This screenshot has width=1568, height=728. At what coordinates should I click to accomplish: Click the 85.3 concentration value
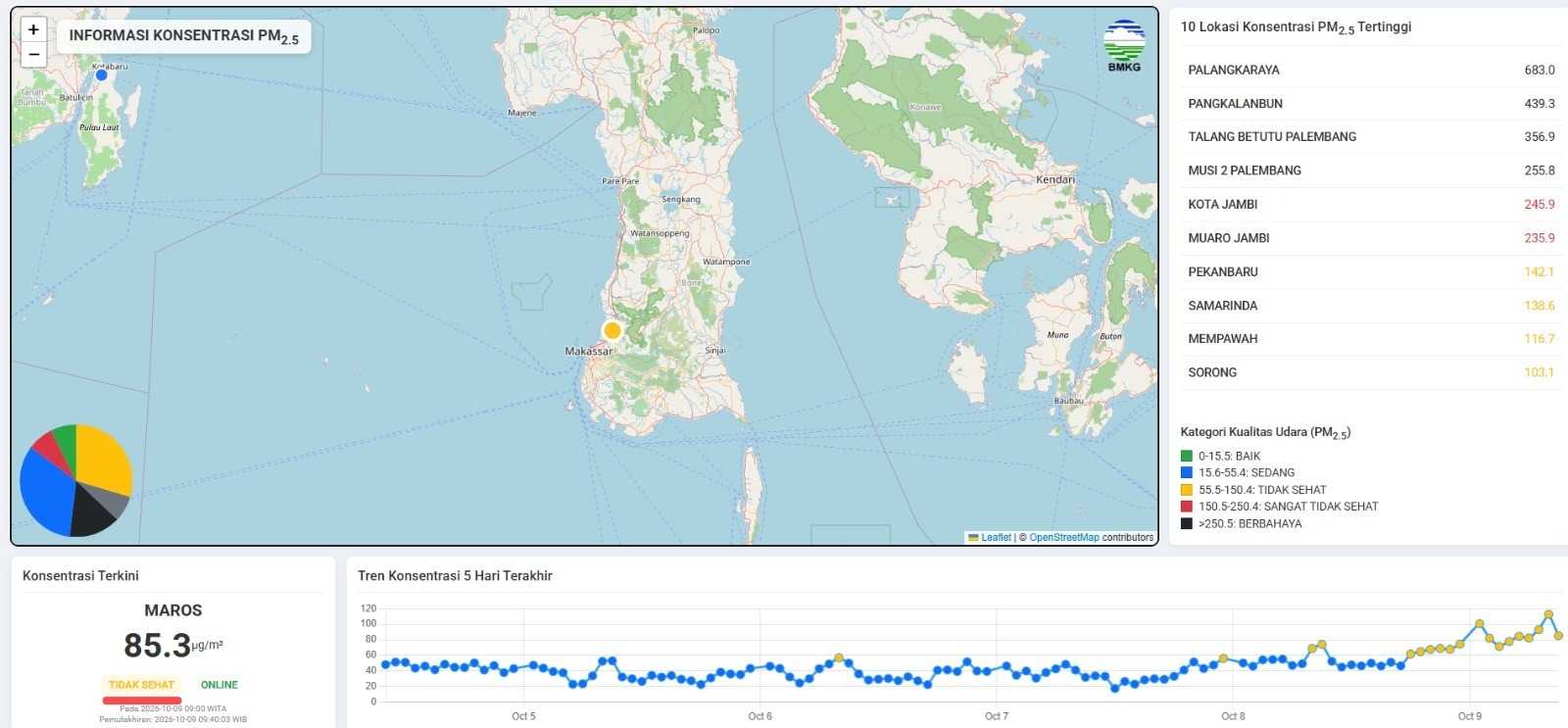(x=158, y=646)
